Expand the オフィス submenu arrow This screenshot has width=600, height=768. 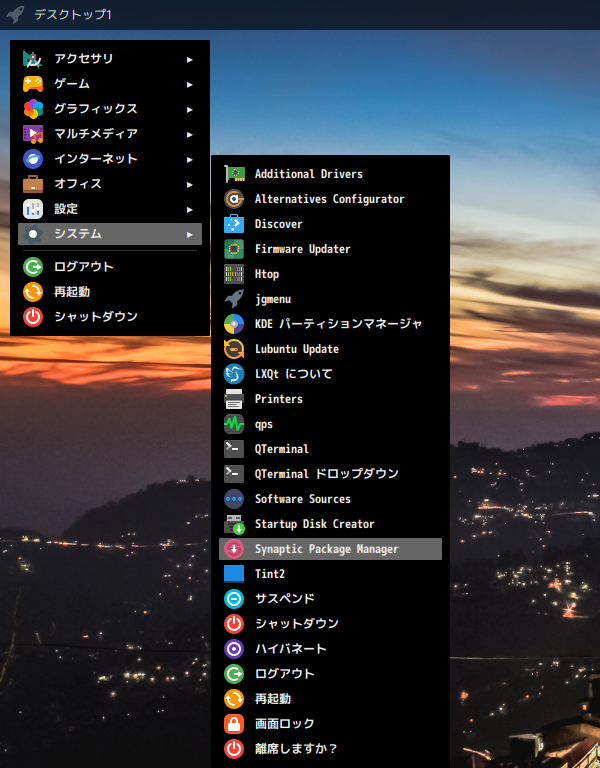(190, 185)
